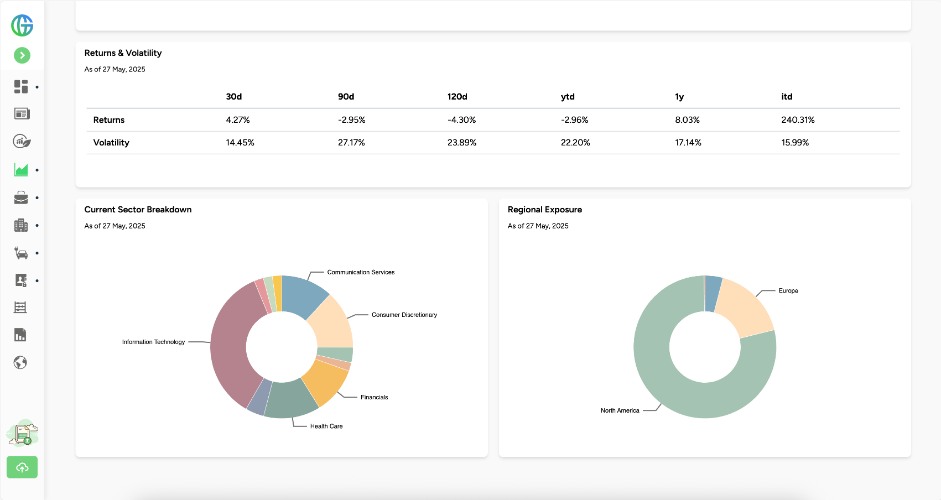Click the itd returns value 240.31%
This screenshot has height=500, width=941.
(798, 120)
